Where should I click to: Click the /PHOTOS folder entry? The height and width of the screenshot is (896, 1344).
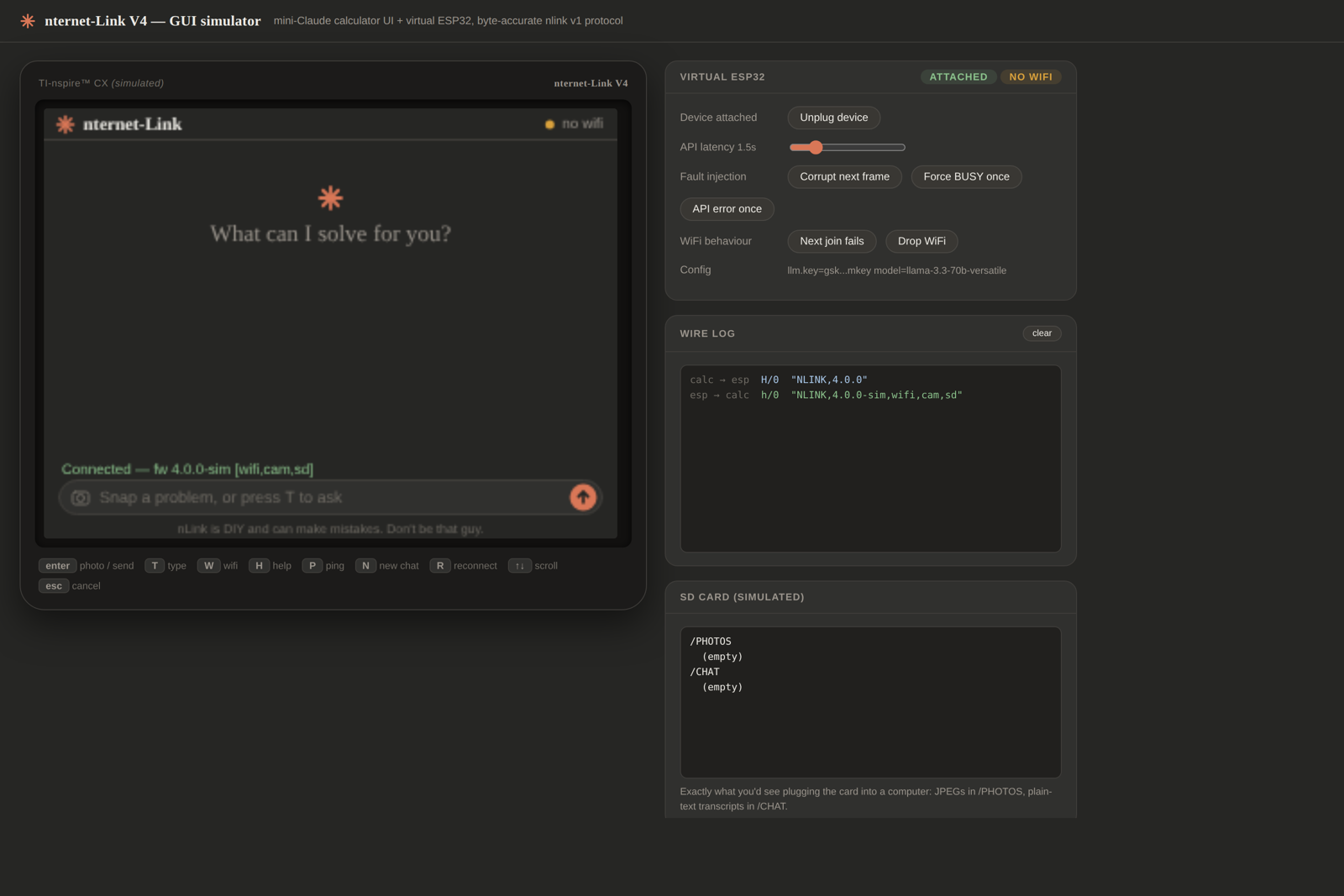pos(711,642)
